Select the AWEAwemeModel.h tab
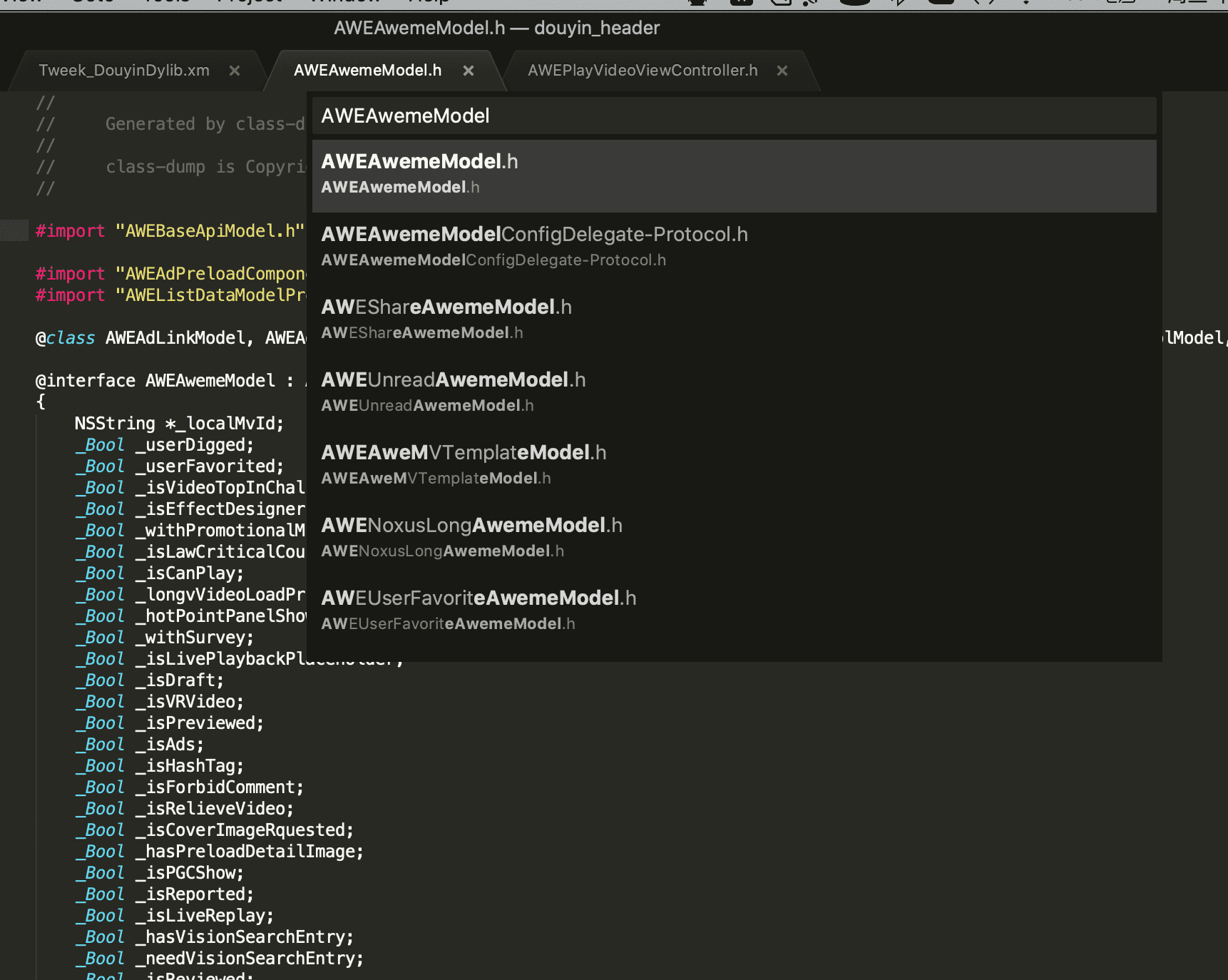Screen dimensions: 1228x980 click(x=367, y=71)
